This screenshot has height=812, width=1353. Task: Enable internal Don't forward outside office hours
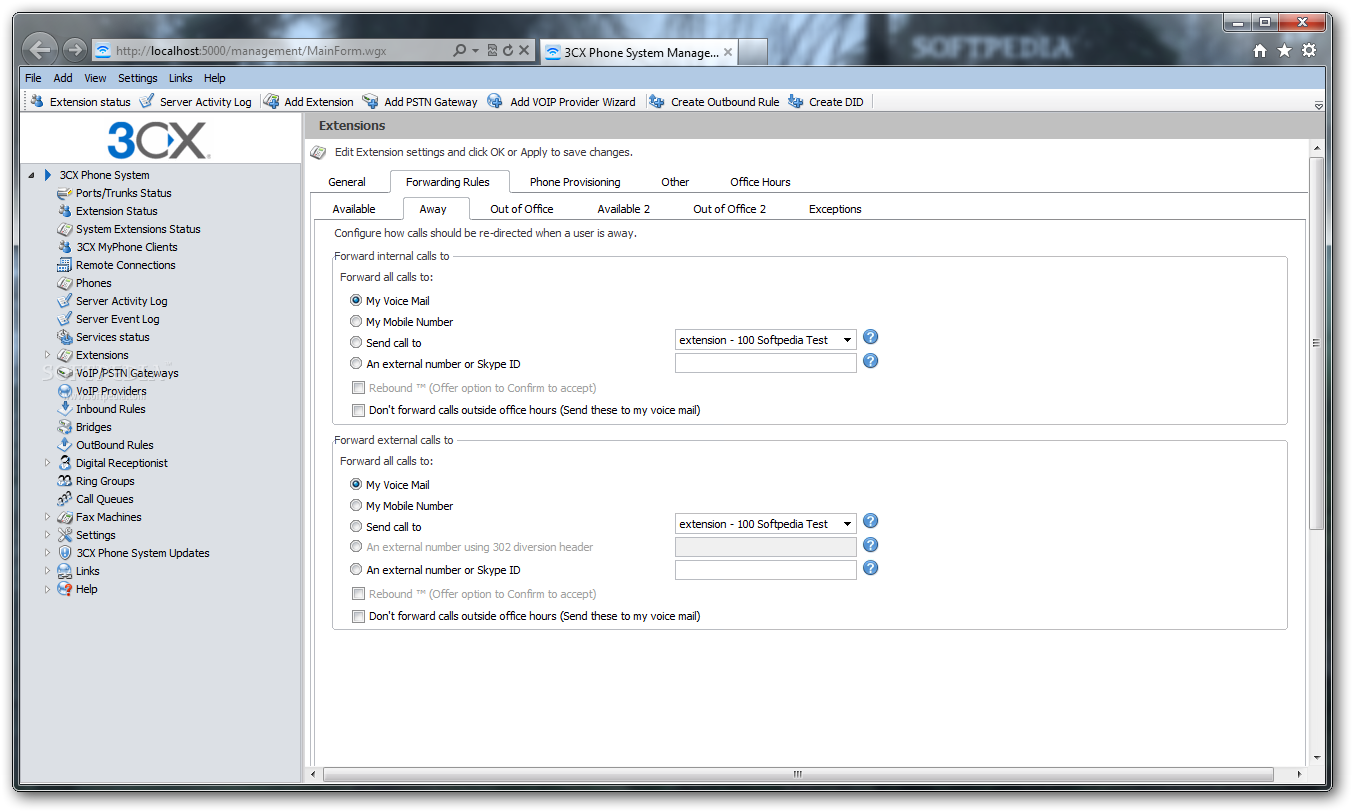coord(358,410)
